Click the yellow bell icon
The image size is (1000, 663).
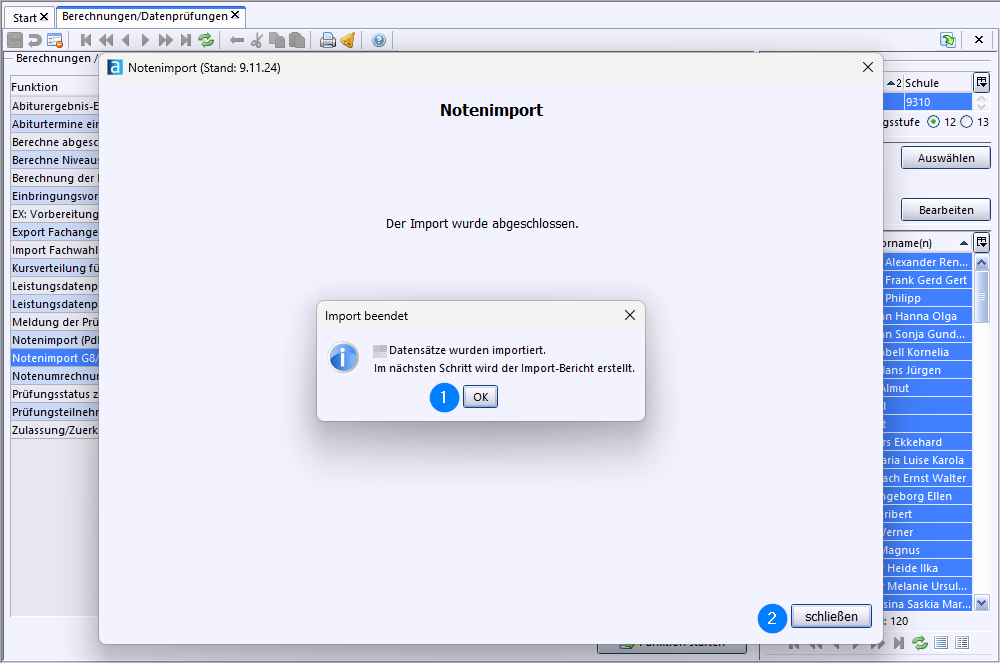[348, 40]
